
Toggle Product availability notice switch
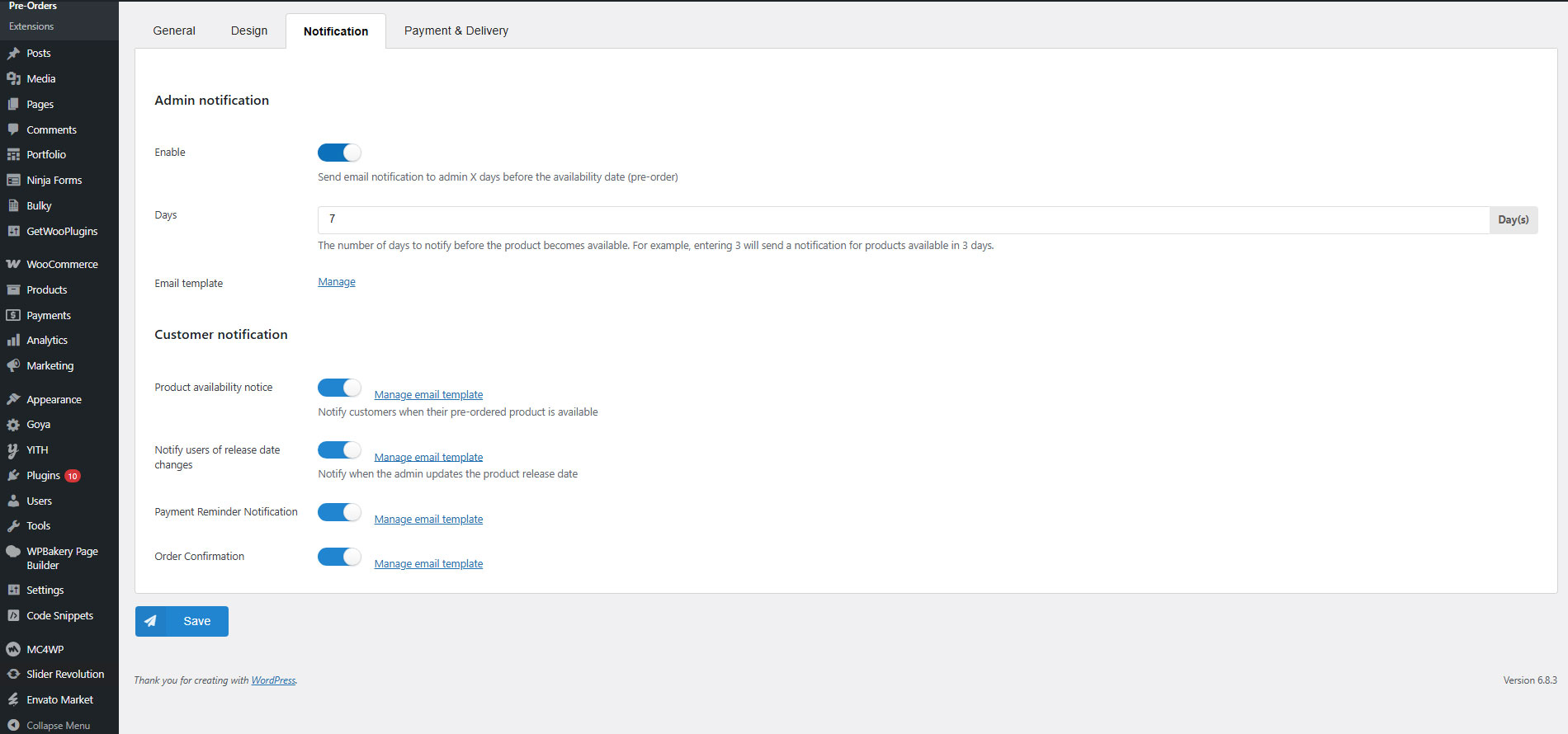[x=339, y=388]
